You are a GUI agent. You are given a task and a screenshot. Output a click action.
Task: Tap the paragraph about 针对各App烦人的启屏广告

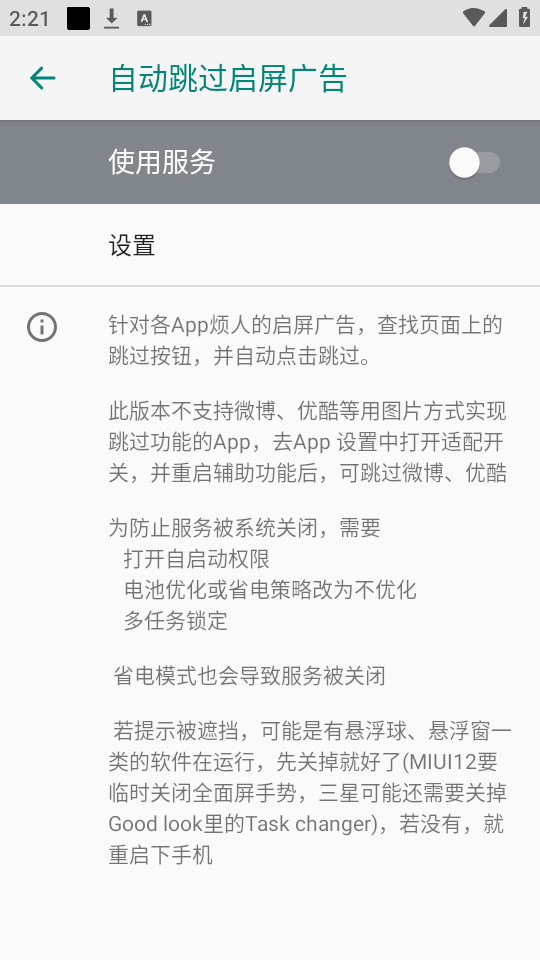[306, 340]
